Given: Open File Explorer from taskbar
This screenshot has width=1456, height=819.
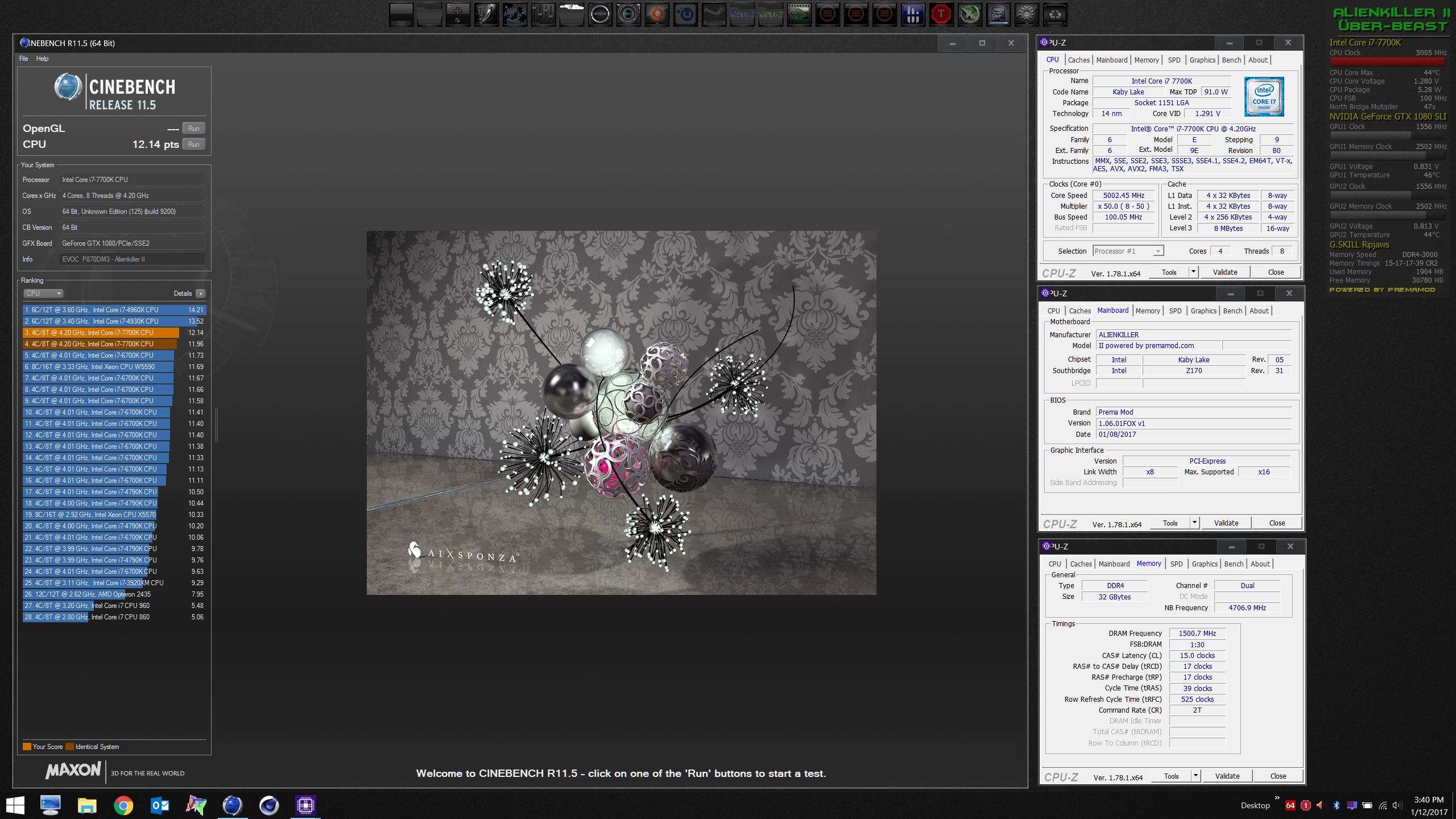Looking at the screenshot, I should [87, 805].
